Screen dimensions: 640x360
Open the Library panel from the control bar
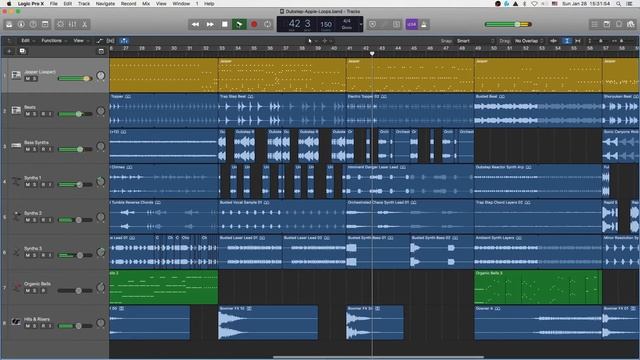9,24
